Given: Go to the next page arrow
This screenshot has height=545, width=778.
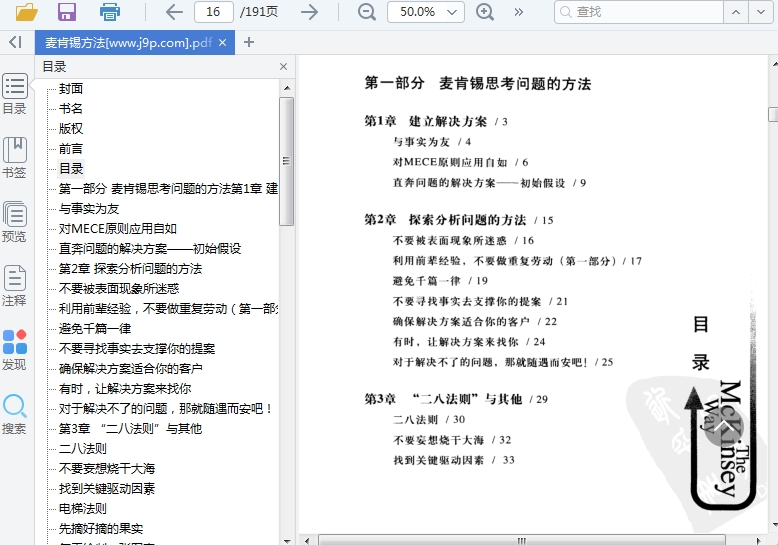Looking at the screenshot, I should pyautogui.click(x=309, y=11).
